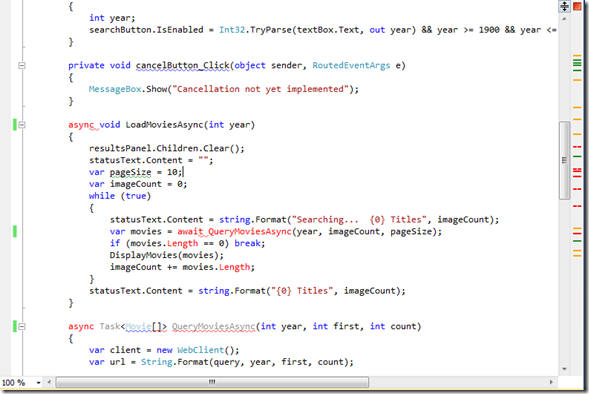Click the top green marker in scrollbar margin
Image resolution: width=589 pixels, height=394 pixels.
pyautogui.click(x=577, y=60)
